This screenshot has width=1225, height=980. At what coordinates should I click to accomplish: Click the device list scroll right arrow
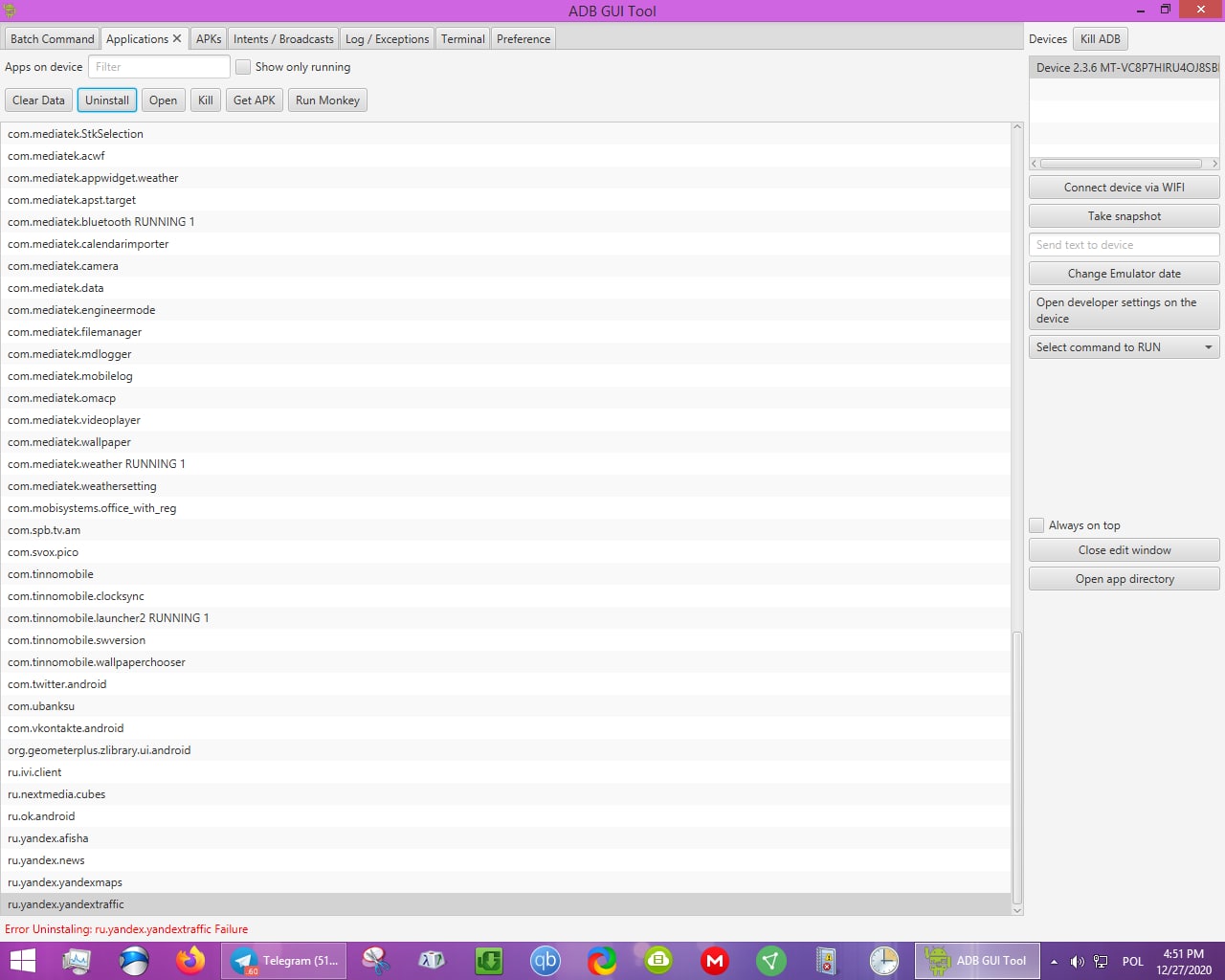(1214, 164)
